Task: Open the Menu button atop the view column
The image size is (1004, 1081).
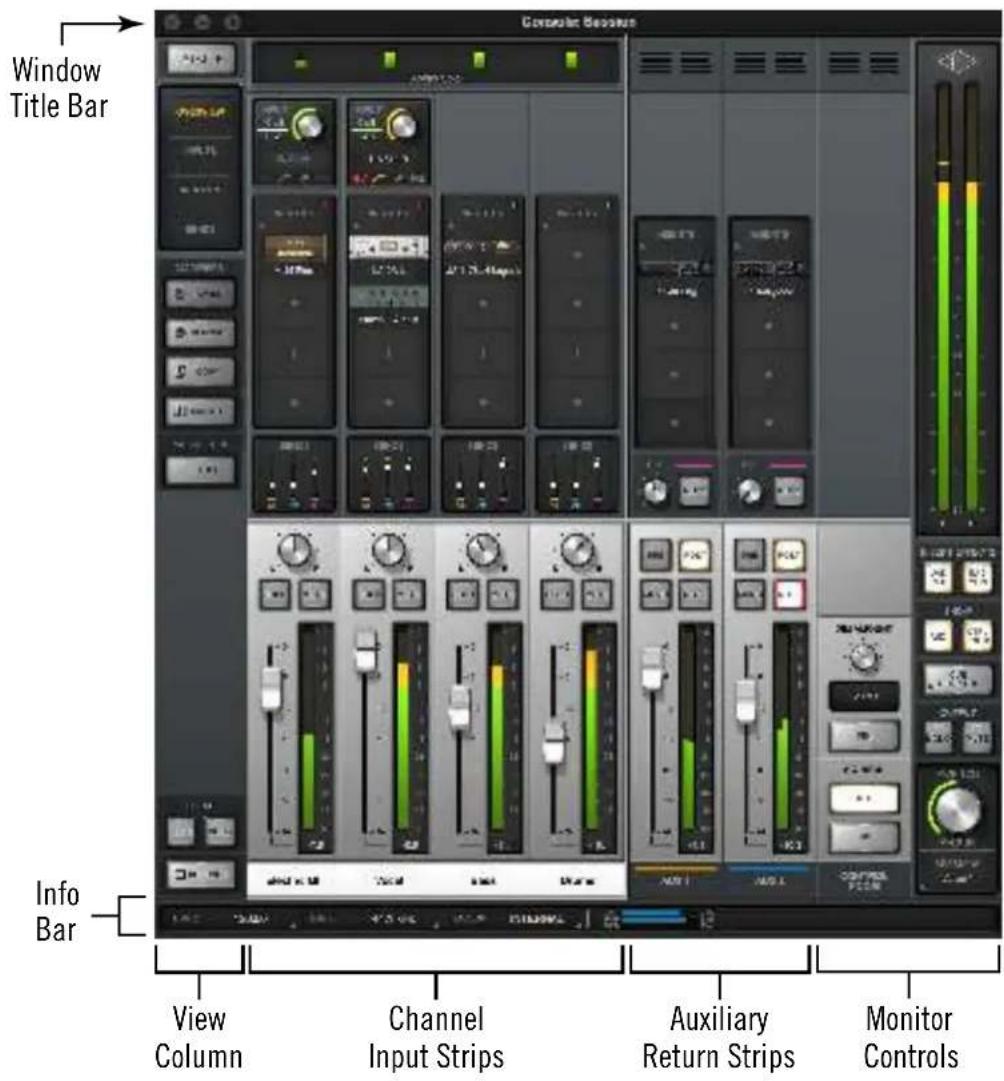Action: pos(201,59)
